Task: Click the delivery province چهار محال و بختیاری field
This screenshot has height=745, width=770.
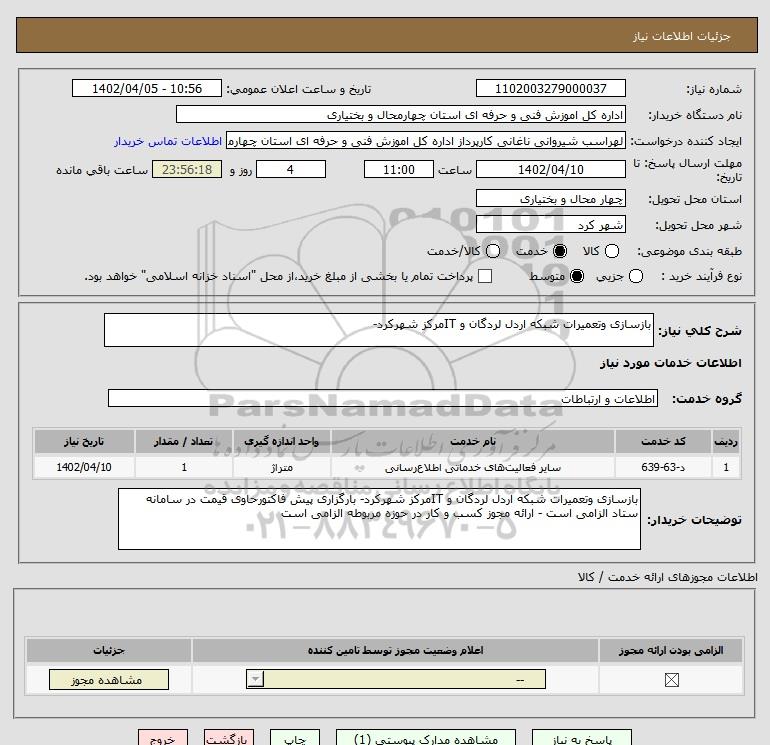Action: coord(550,198)
